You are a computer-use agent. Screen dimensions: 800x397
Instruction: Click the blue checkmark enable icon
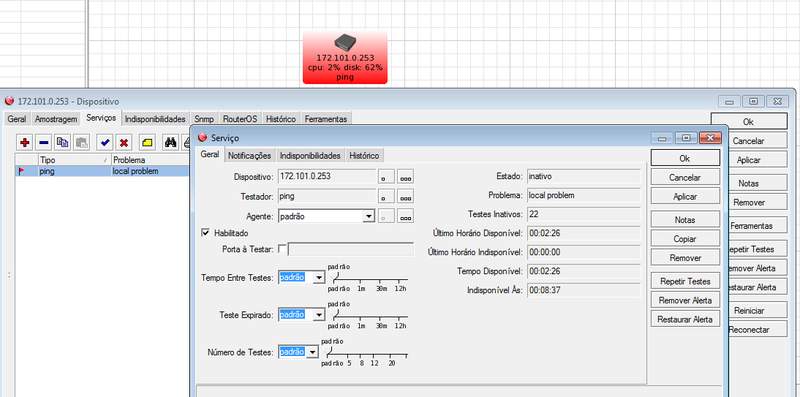pyautogui.click(x=105, y=143)
